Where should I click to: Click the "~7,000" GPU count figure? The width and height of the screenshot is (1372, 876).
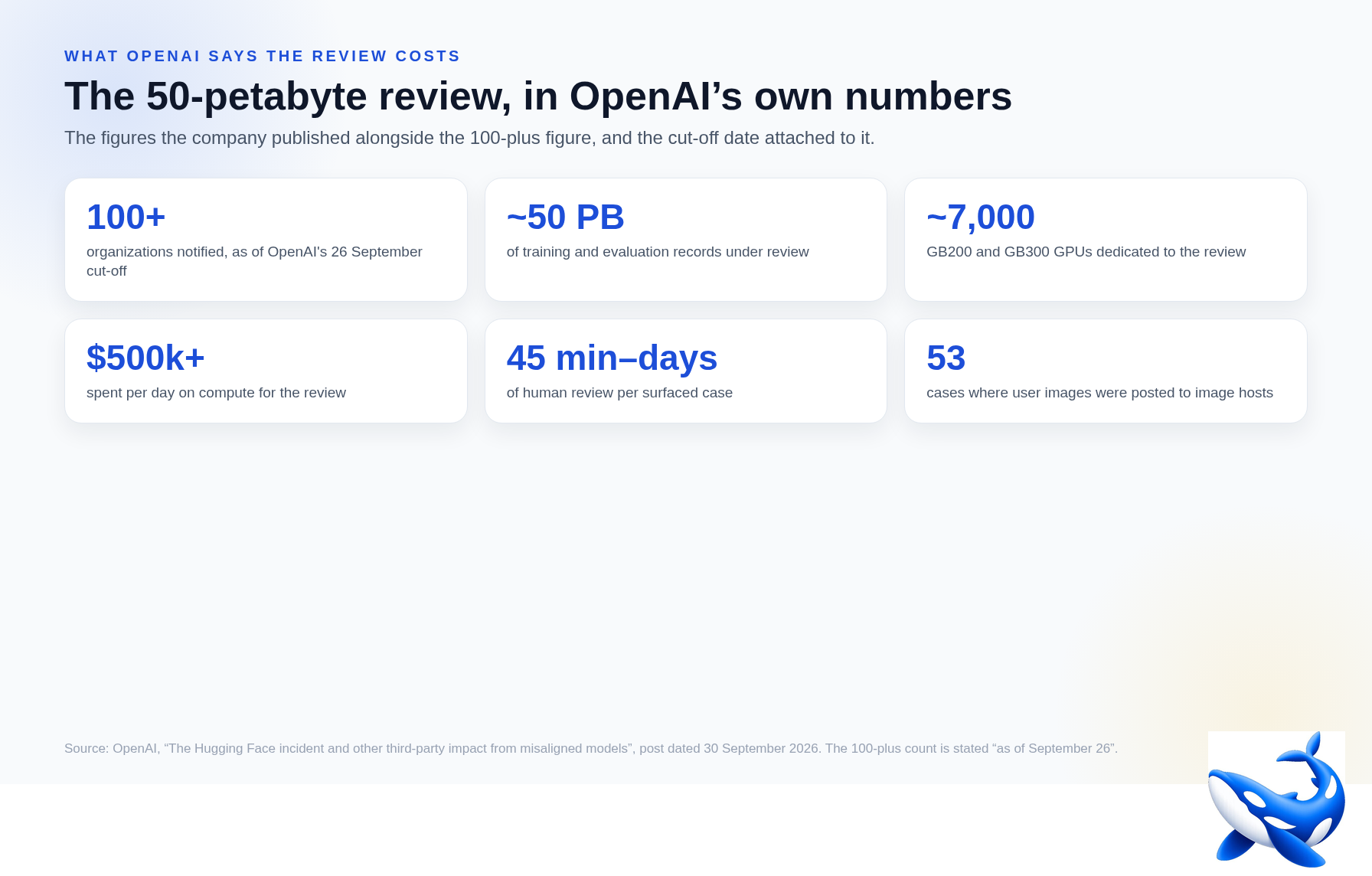980,217
